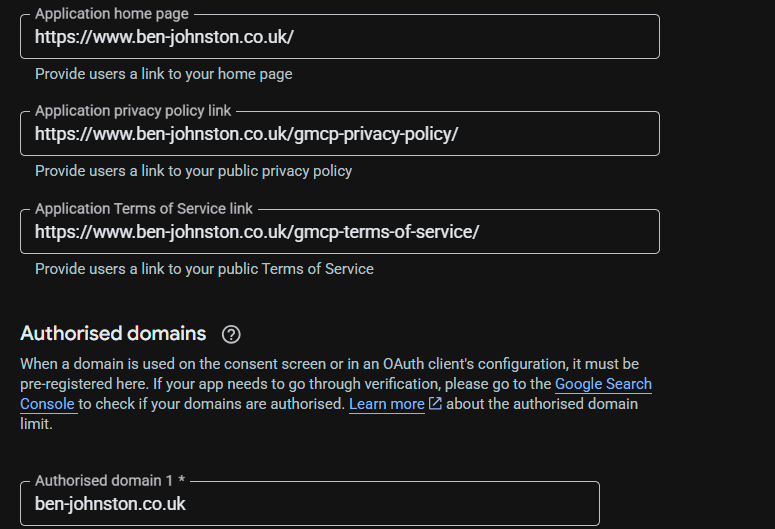Open the Authorised domains help icon
Screen dimensions: 775x529
[231, 335]
